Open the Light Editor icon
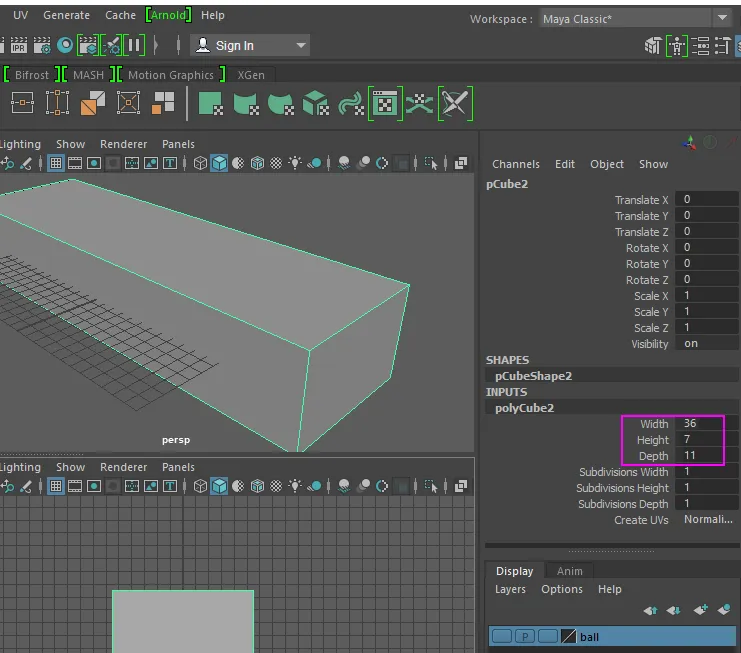Viewport: 741px width, 653px height. [x=112, y=45]
